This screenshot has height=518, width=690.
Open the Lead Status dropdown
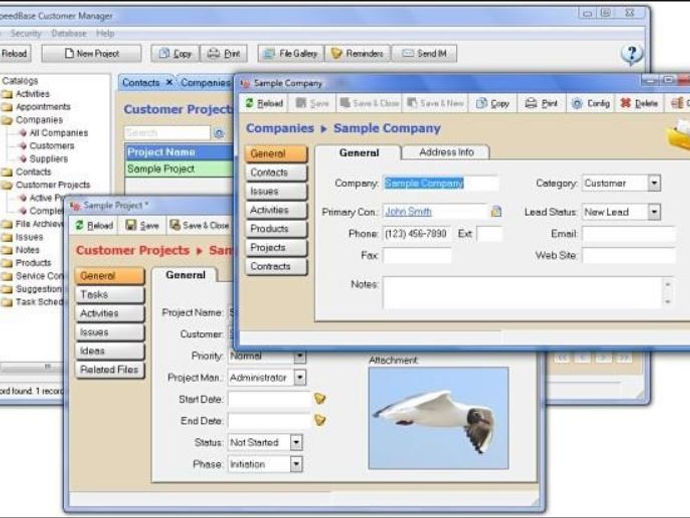[654, 212]
